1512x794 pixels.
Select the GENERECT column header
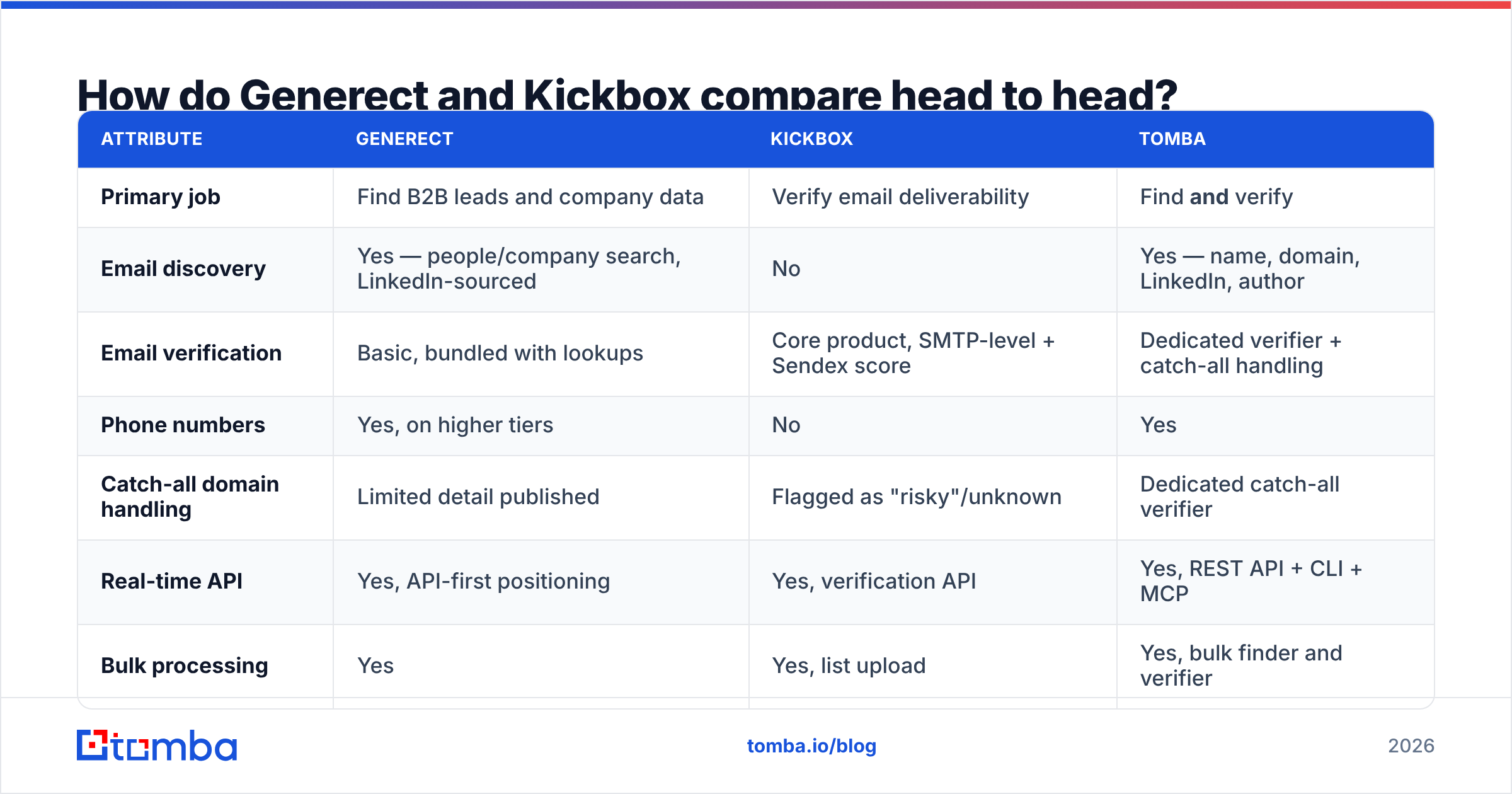pyautogui.click(x=404, y=139)
